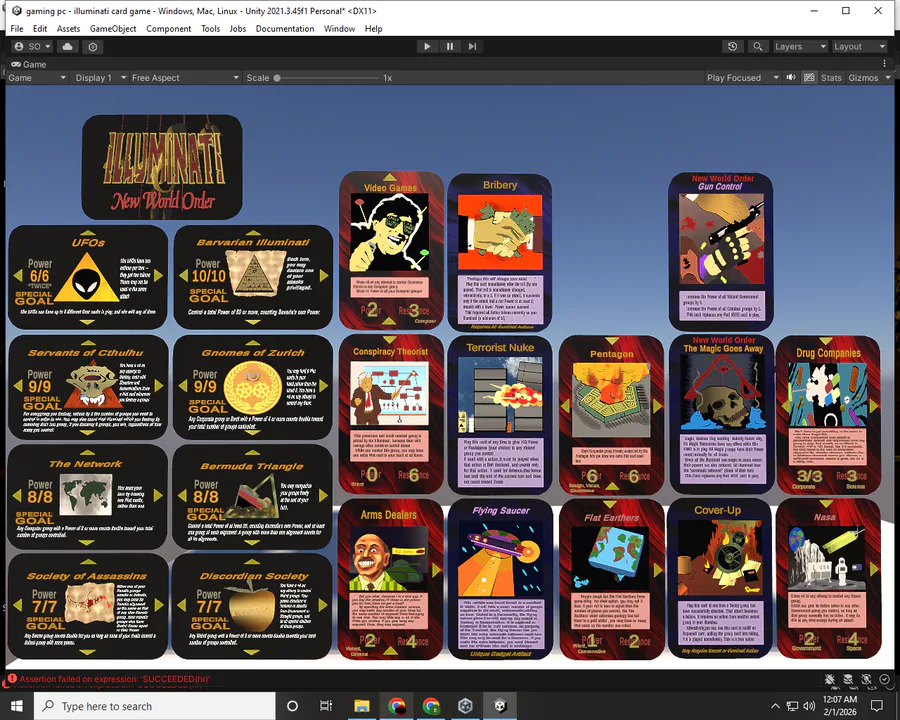Open the Layout dropdown
This screenshot has height=720, width=900.
pyautogui.click(x=859, y=47)
